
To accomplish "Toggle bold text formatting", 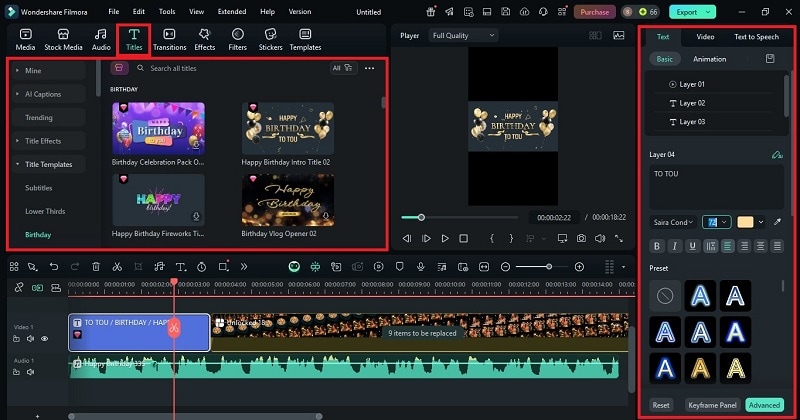I will [657, 246].
